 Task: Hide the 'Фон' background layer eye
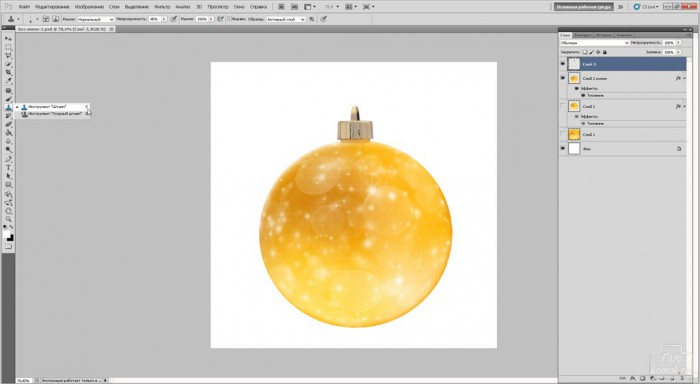point(562,148)
